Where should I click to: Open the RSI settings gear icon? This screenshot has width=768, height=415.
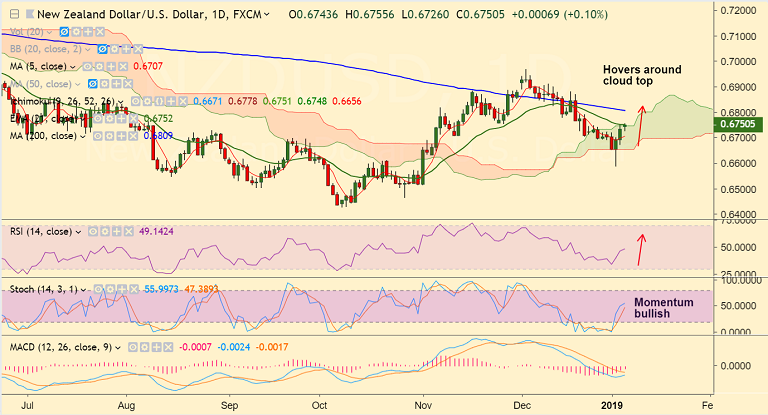105,231
